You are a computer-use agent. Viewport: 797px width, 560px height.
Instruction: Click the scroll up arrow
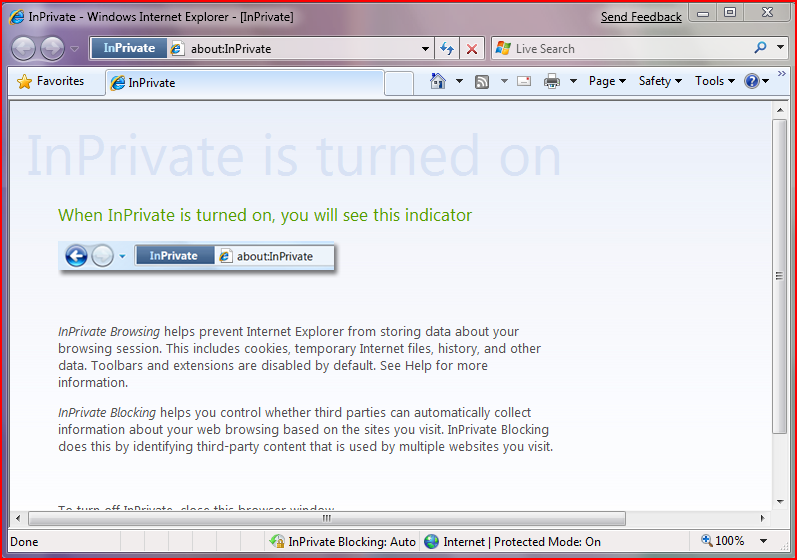[780, 110]
